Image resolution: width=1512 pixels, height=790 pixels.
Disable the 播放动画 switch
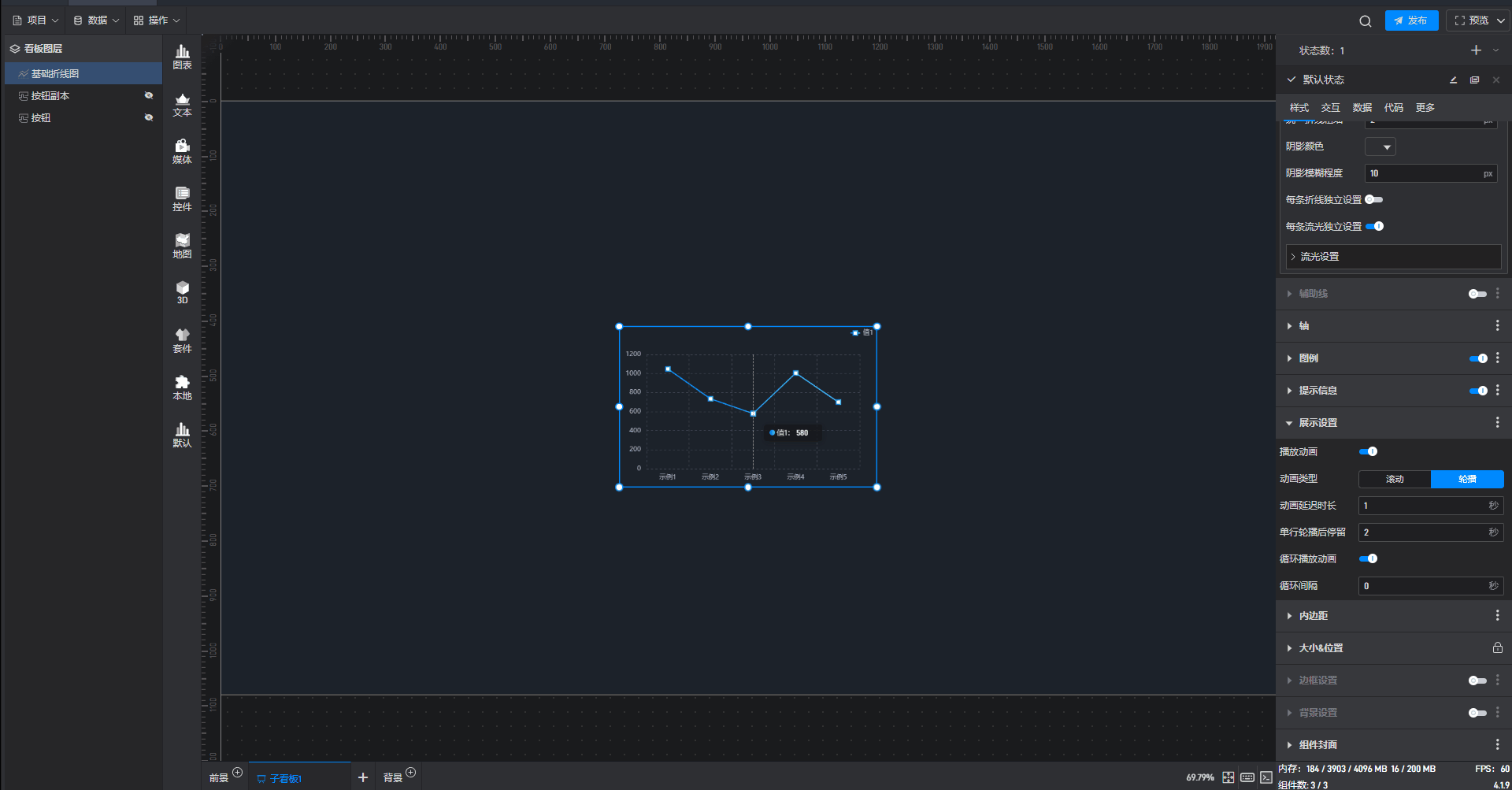[1368, 451]
